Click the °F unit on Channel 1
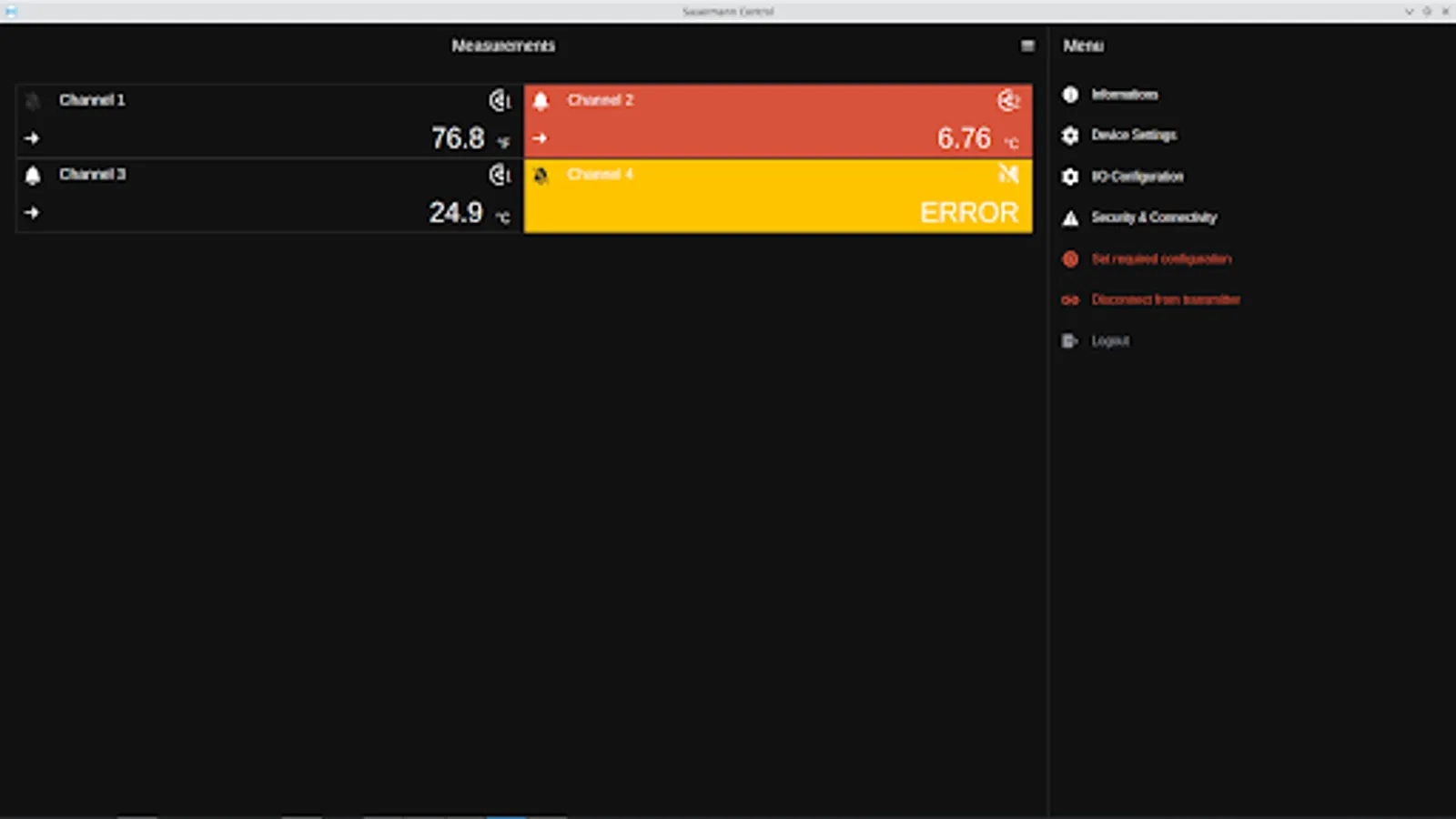Viewport: 1456px width, 819px height. pyautogui.click(x=503, y=143)
